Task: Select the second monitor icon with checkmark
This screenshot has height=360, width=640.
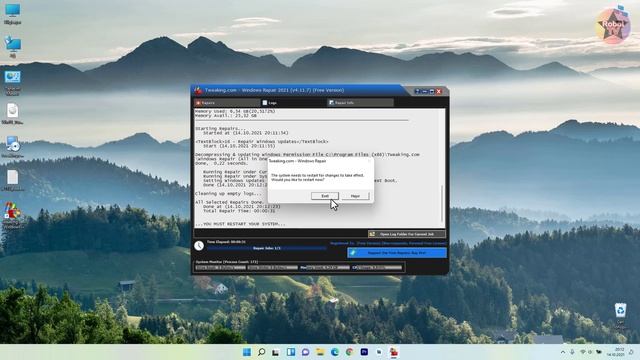Action: pos(13,47)
